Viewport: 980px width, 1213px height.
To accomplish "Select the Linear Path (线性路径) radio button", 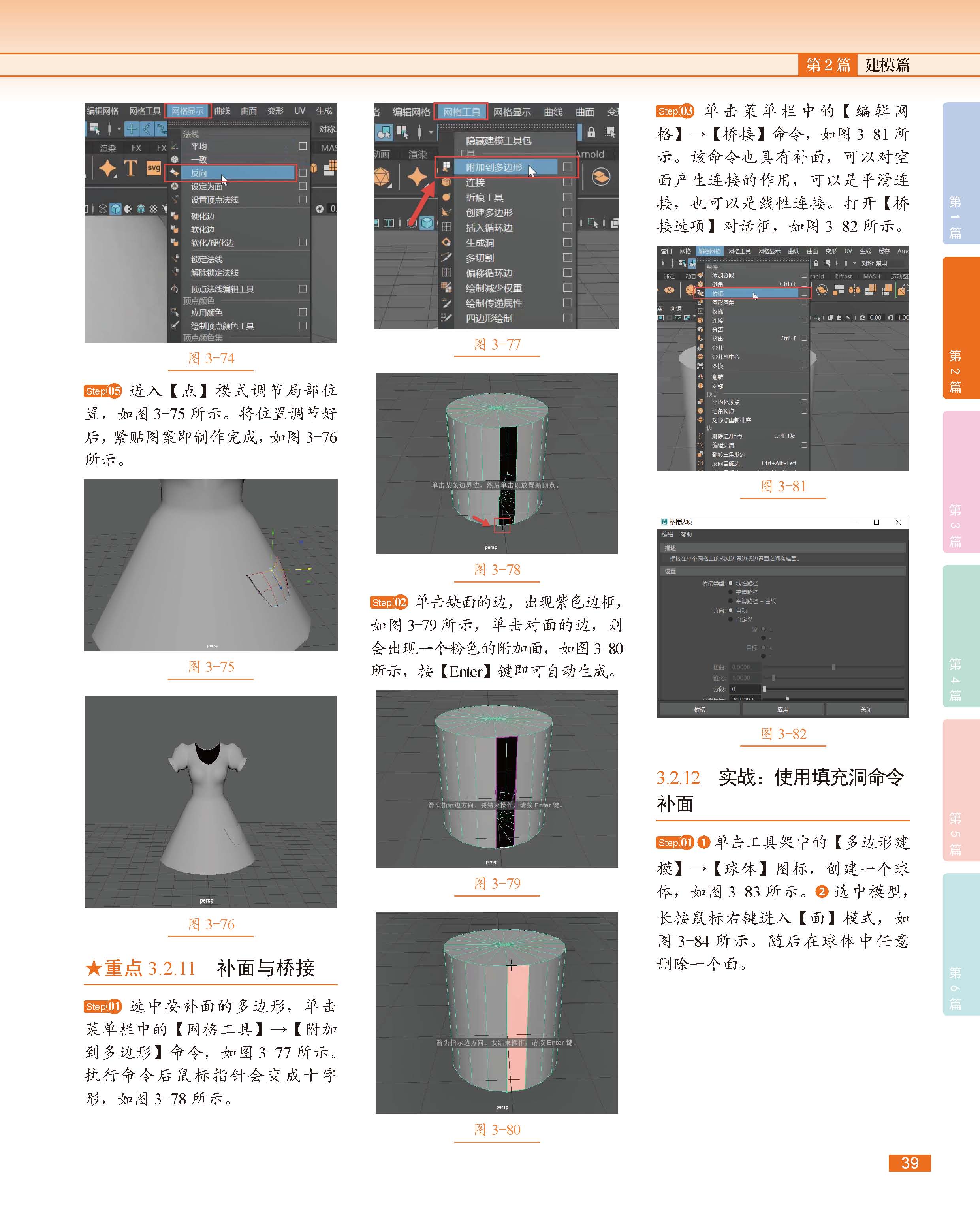I will pyautogui.click(x=730, y=583).
